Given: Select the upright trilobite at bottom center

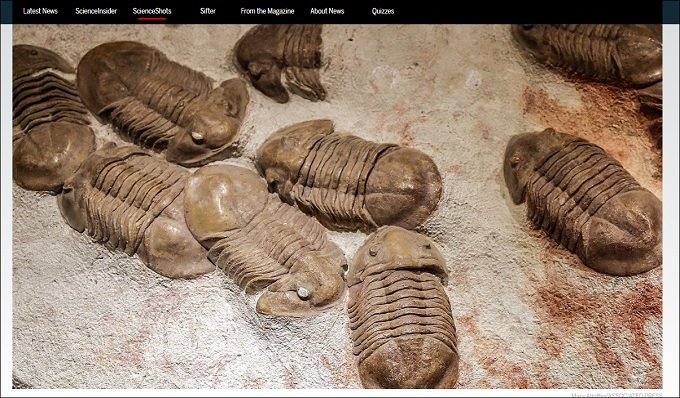Looking at the screenshot, I should click(x=402, y=306).
